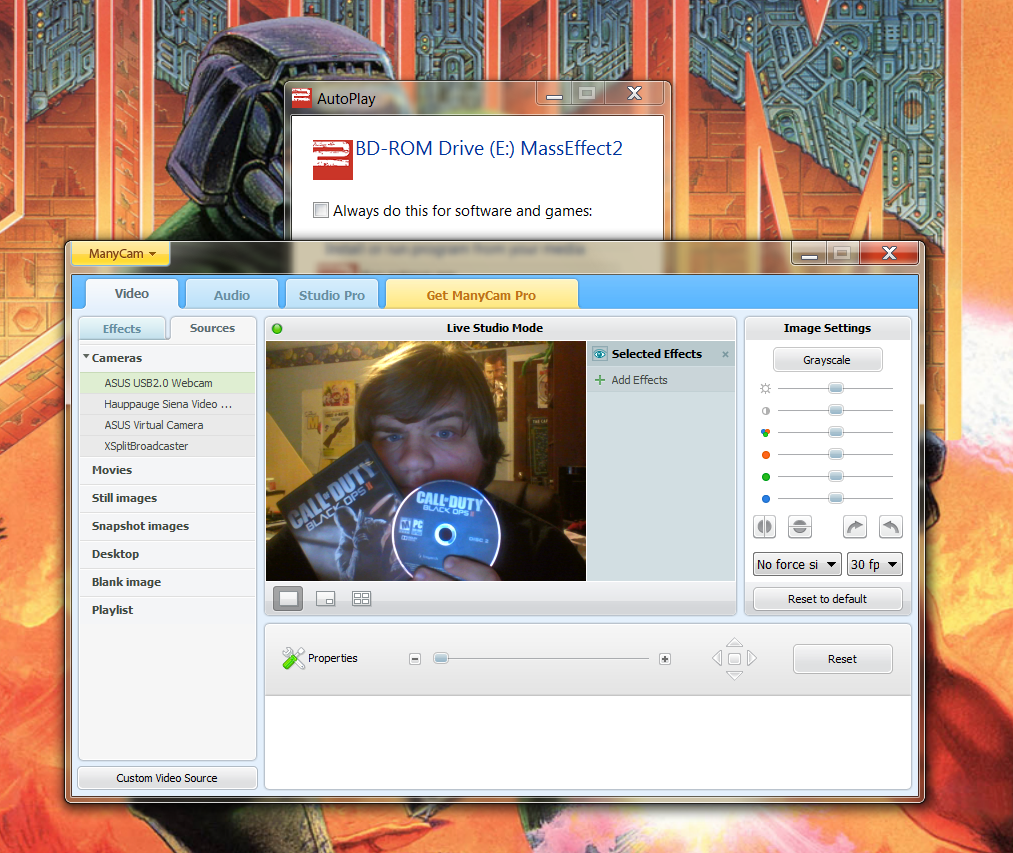Viewport: 1013px width, 853px height.
Task: Select ASUS Virtual Camera source
Action: [x=167, y=425]
